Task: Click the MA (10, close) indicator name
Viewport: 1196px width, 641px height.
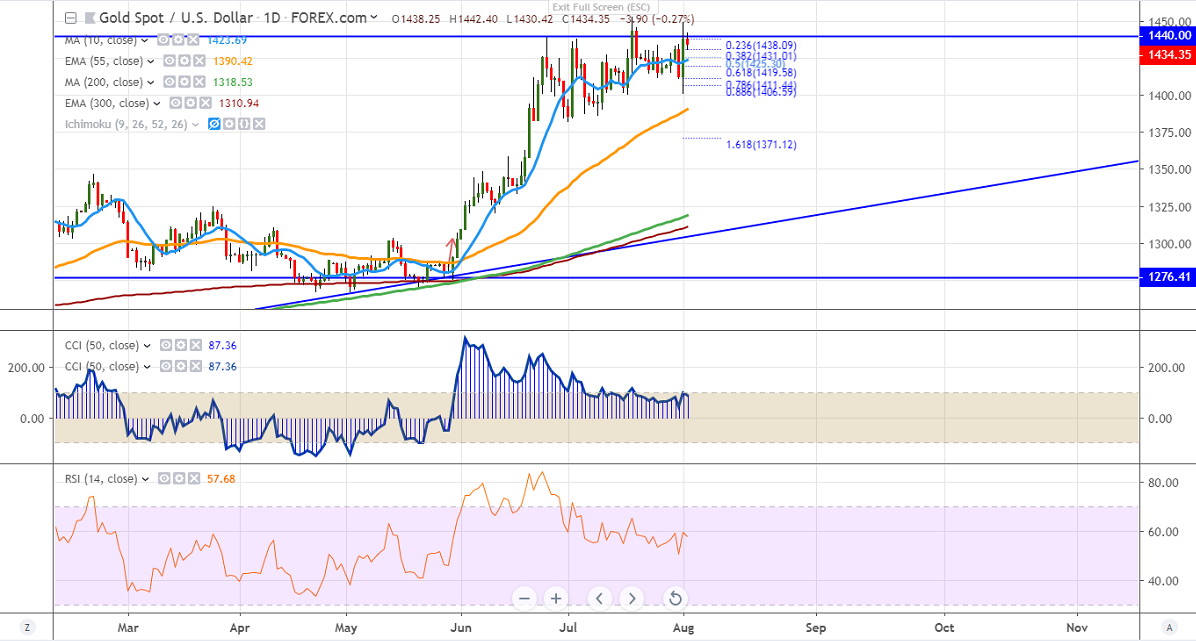Action: [101, 40]
